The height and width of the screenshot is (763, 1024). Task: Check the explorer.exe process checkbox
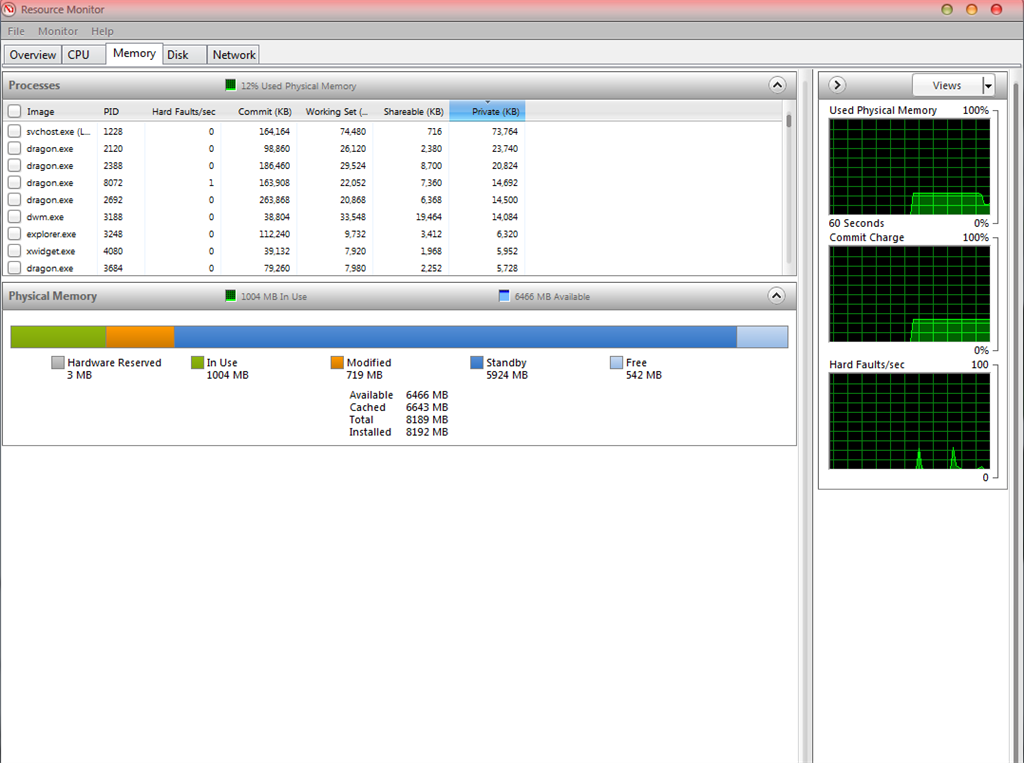click(x=14, y=234)
